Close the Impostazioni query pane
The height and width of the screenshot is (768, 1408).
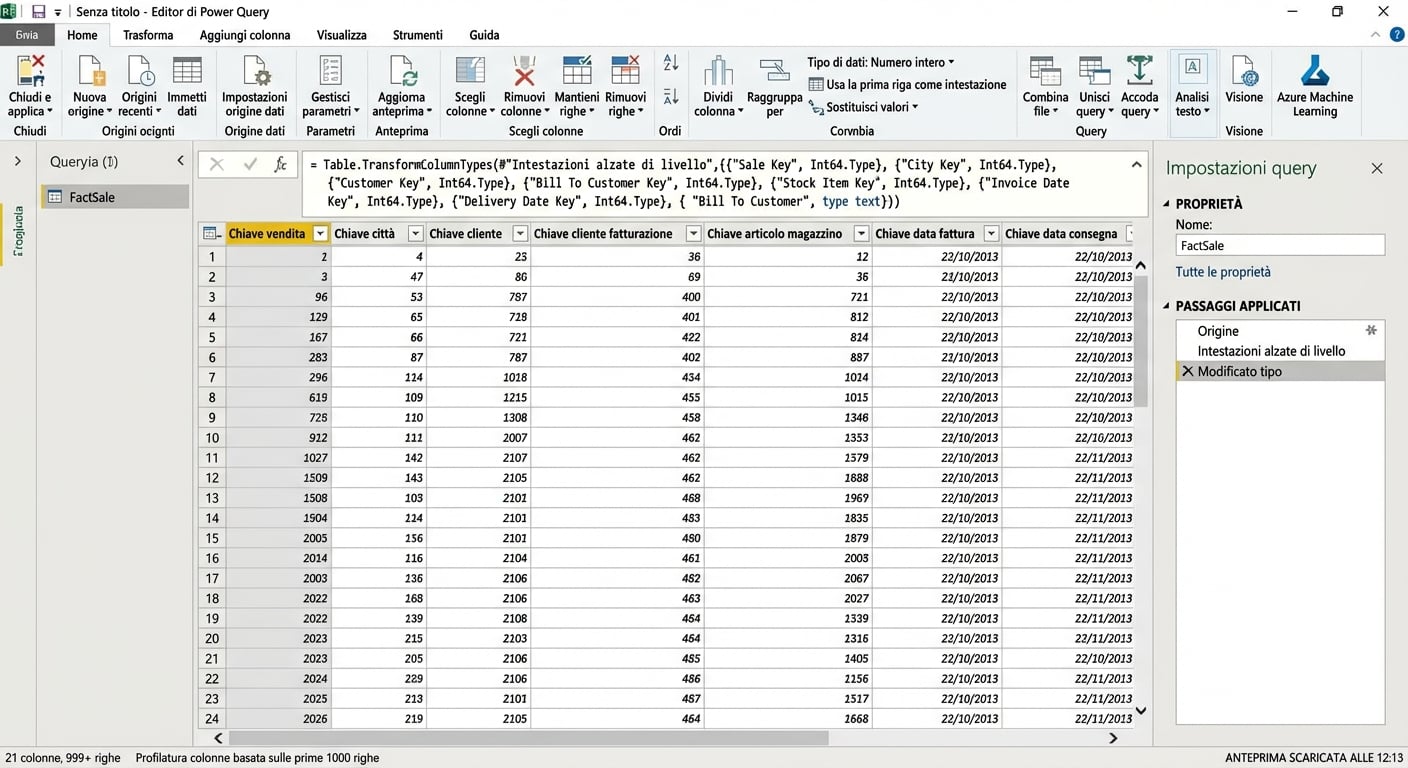point(1377,169)
